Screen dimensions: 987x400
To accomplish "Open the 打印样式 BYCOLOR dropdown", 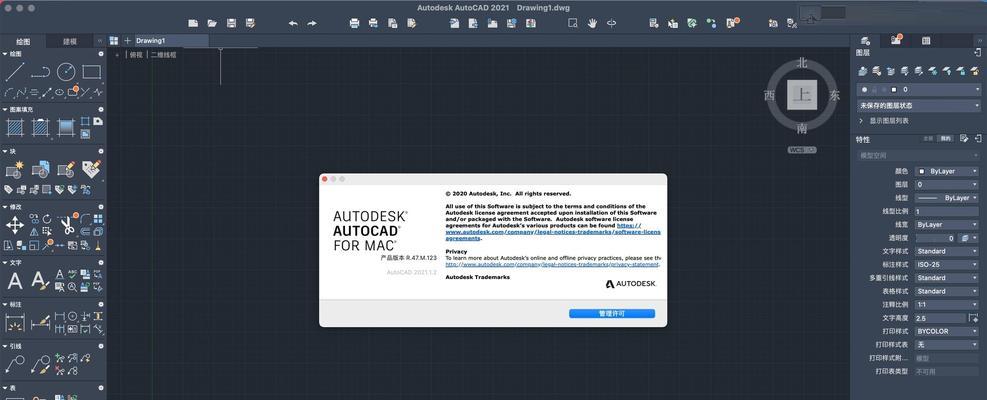I will tap(947, 331).
